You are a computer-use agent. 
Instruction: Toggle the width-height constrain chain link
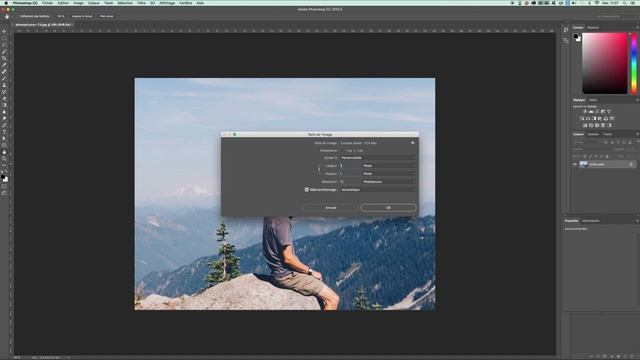click(319, 169)
